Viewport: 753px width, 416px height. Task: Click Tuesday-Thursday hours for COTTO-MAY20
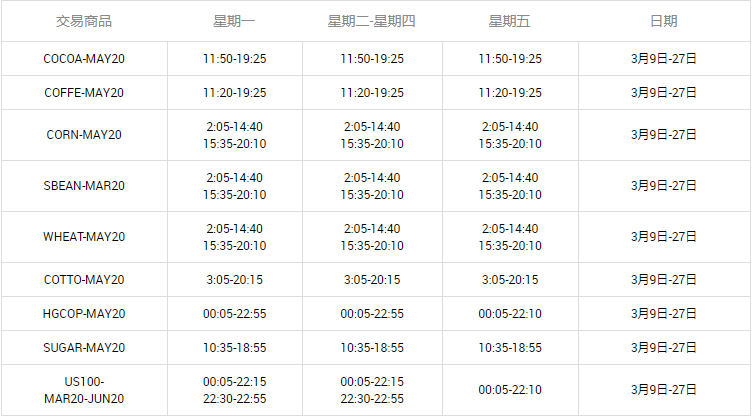372,280
